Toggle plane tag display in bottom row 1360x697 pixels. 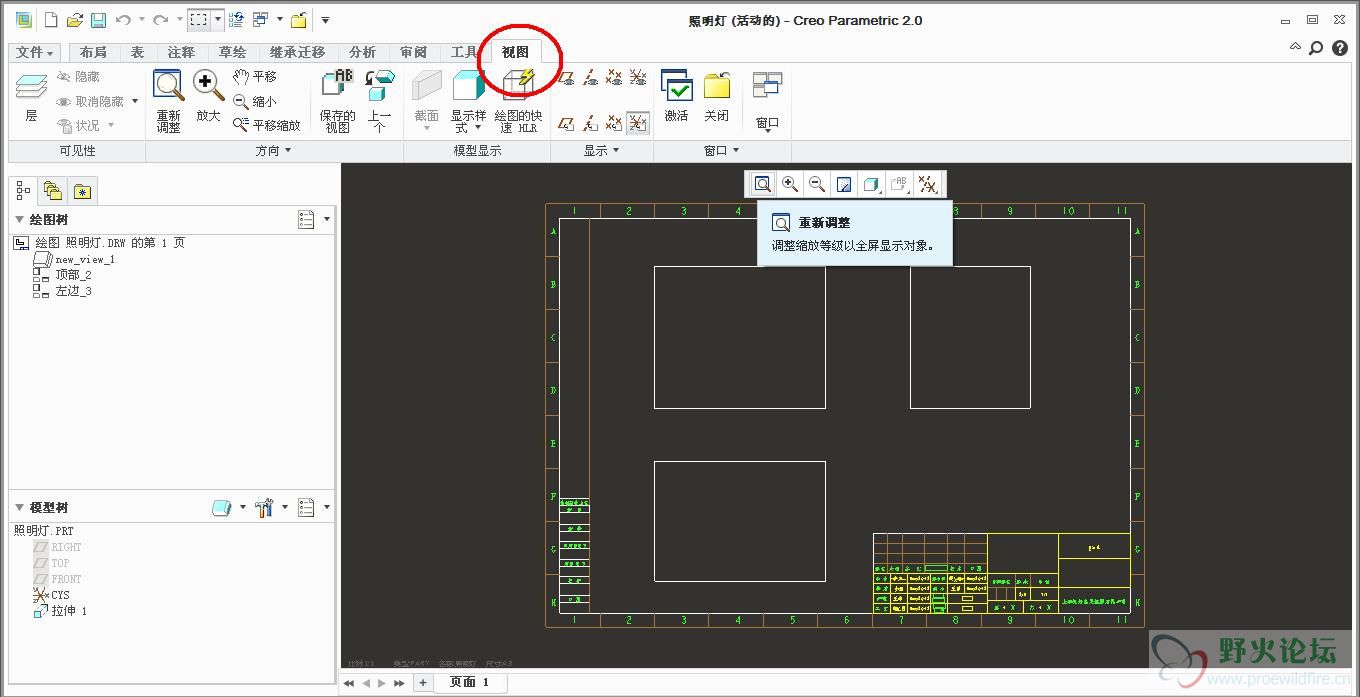(x=566, y=123)
